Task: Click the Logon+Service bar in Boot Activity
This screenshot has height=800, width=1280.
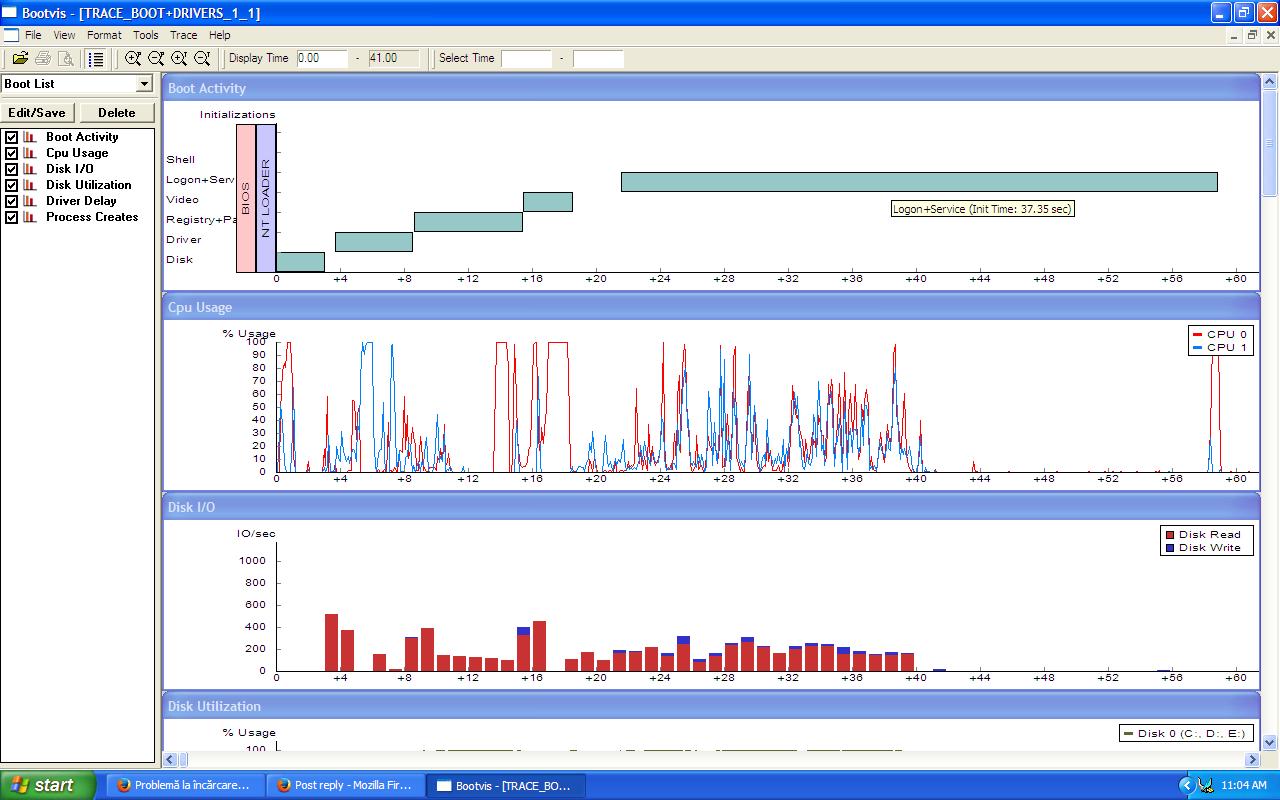Action: (x=918, y=182)
